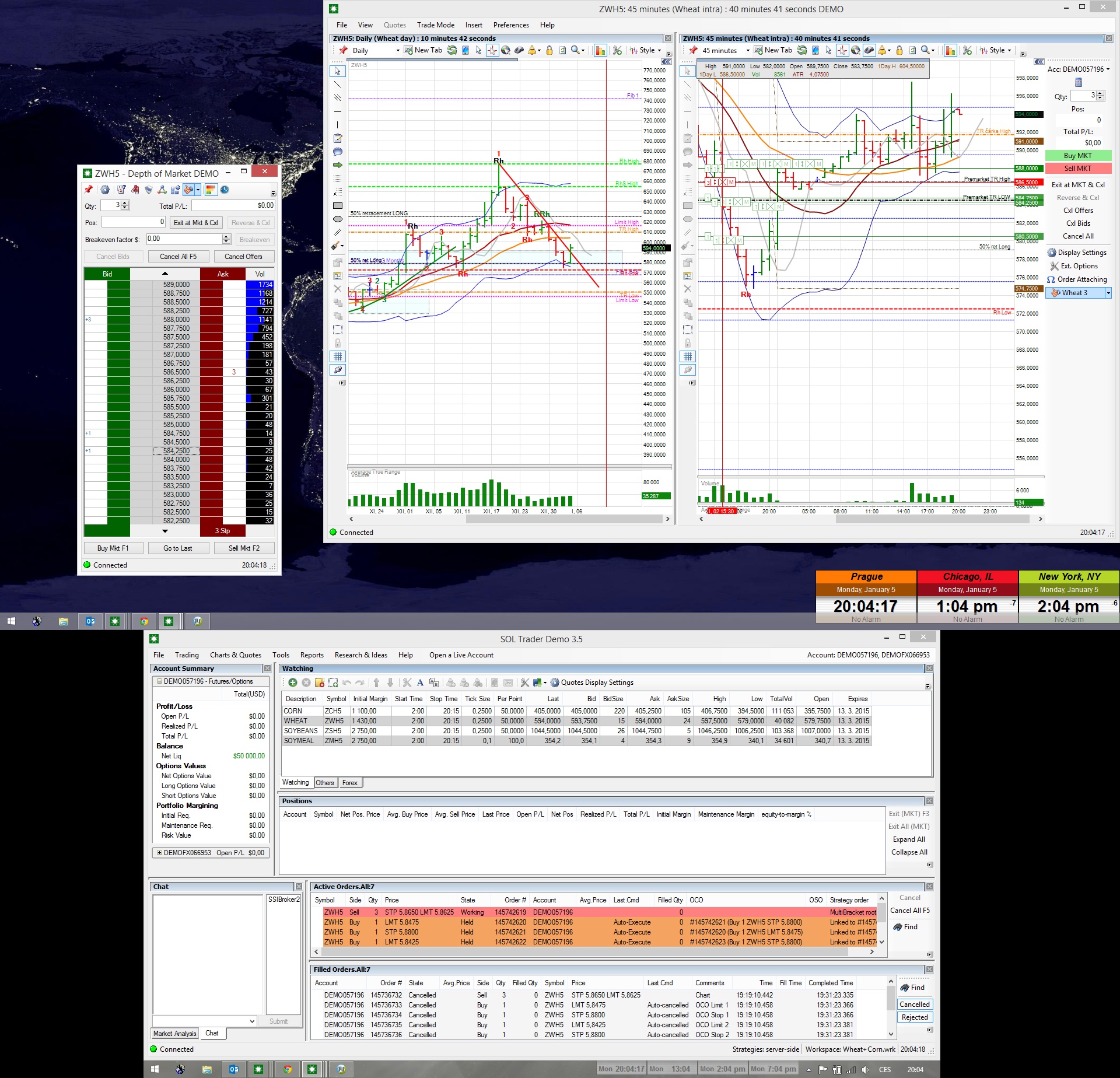Open the Trade Mode menu

click(x=435, y=25)
